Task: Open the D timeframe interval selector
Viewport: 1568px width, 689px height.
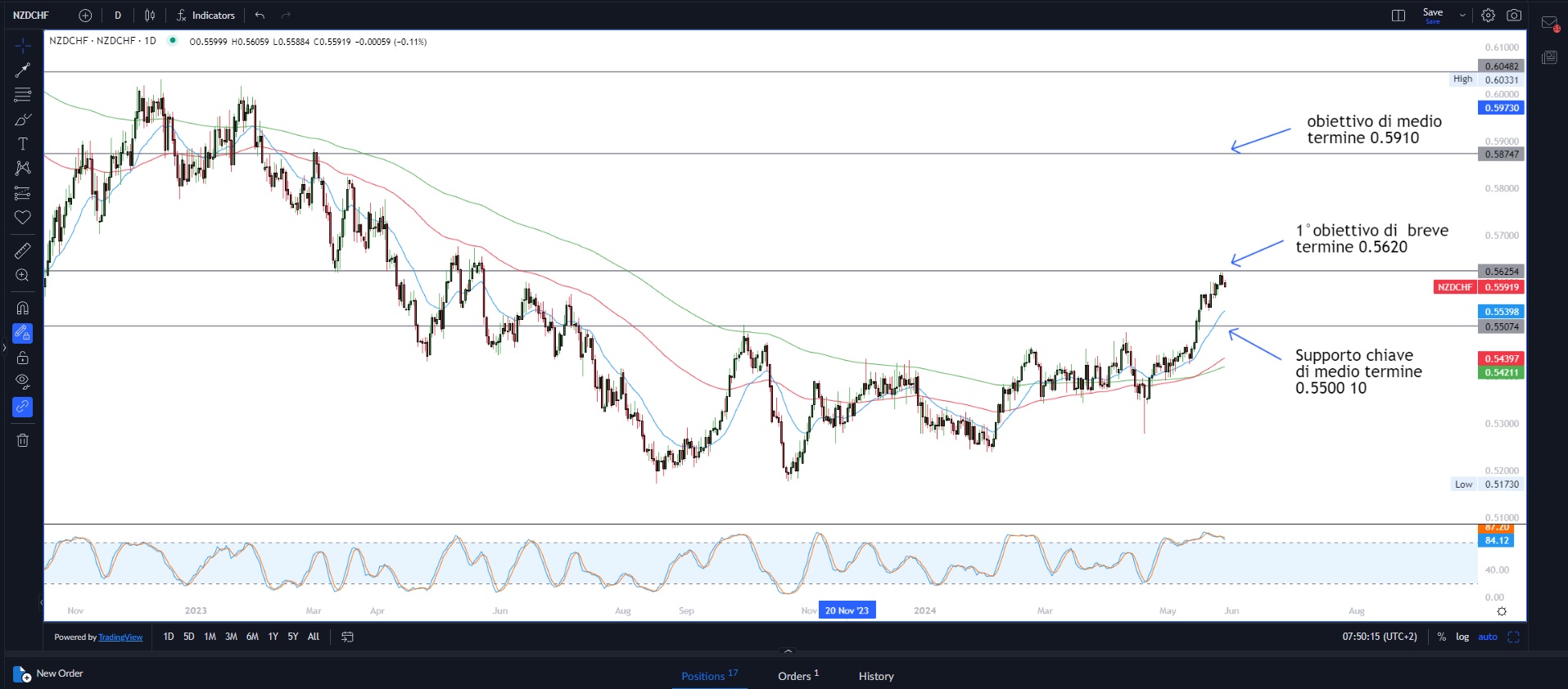Action: (118, 16)
